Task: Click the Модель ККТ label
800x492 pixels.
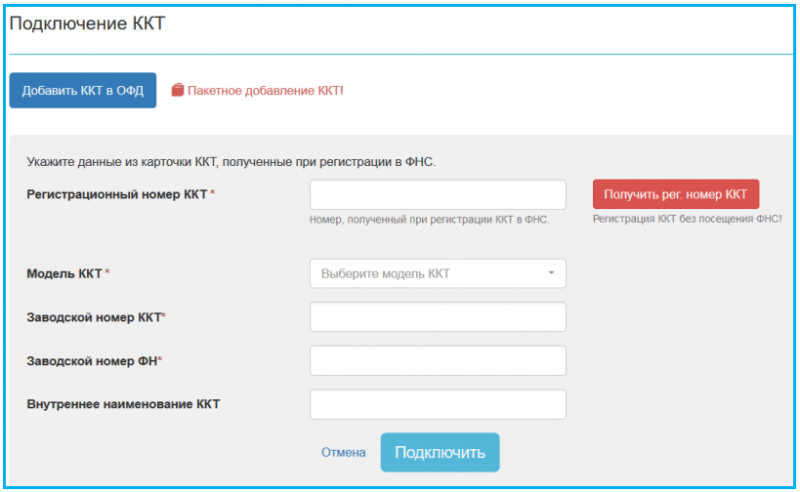Action: click(67, 273)
